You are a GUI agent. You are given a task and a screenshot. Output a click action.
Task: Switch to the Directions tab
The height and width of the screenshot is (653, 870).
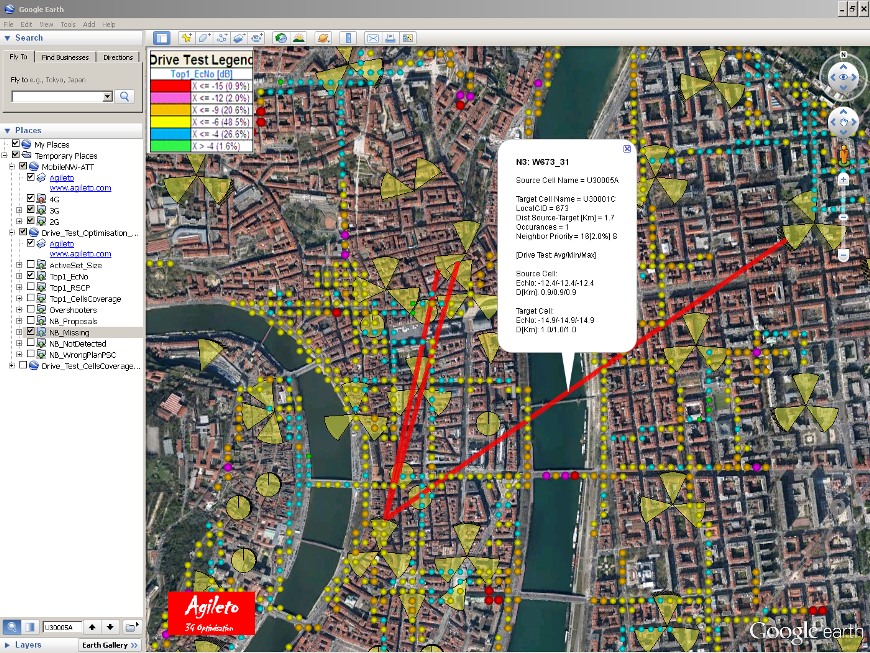point(118,57)
